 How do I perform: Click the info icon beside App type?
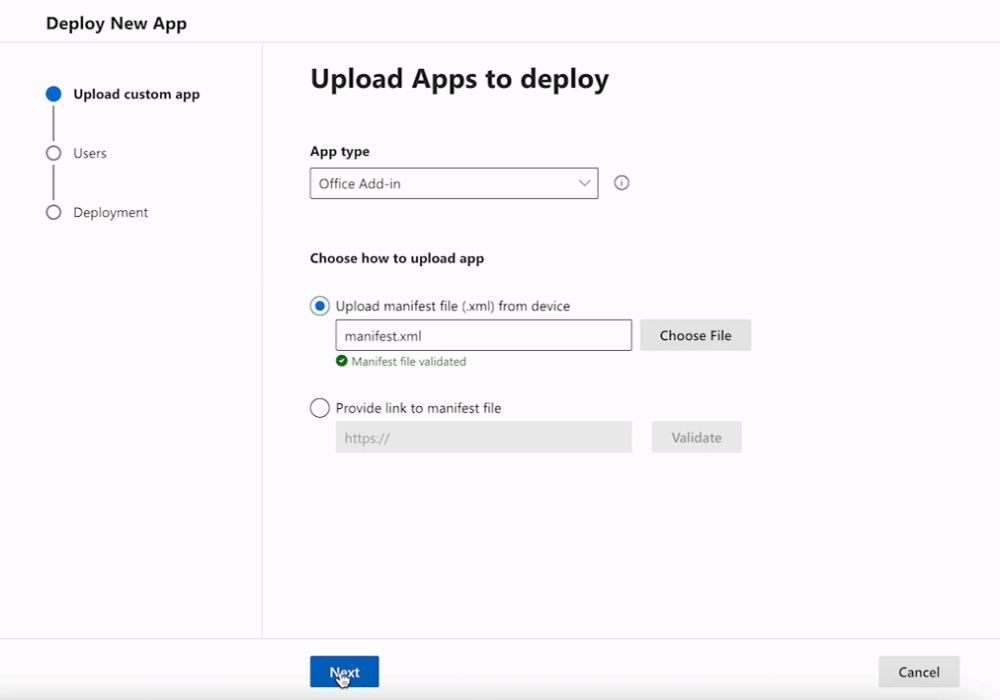tap(621, 183)
